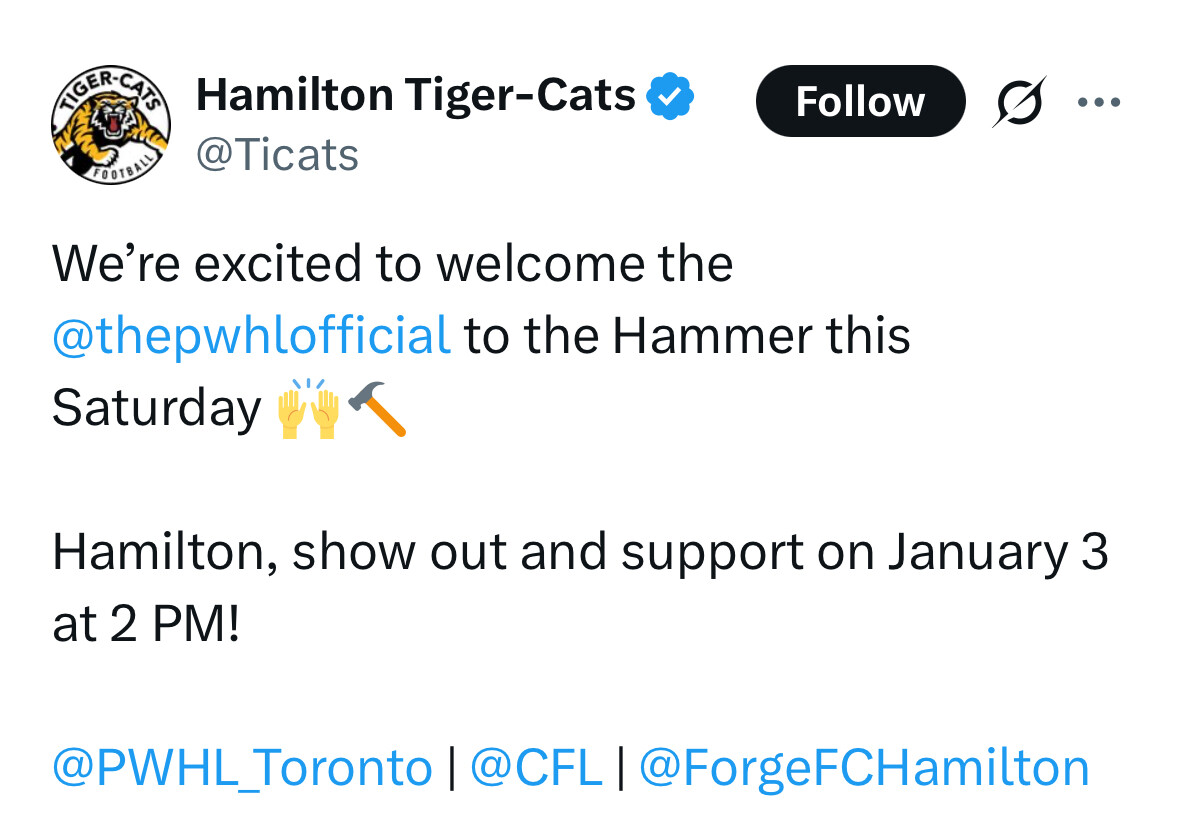Click the pipe separator after @PWHL_Toronto
This screenshot has height=814, width=1179.
point(451,768)
